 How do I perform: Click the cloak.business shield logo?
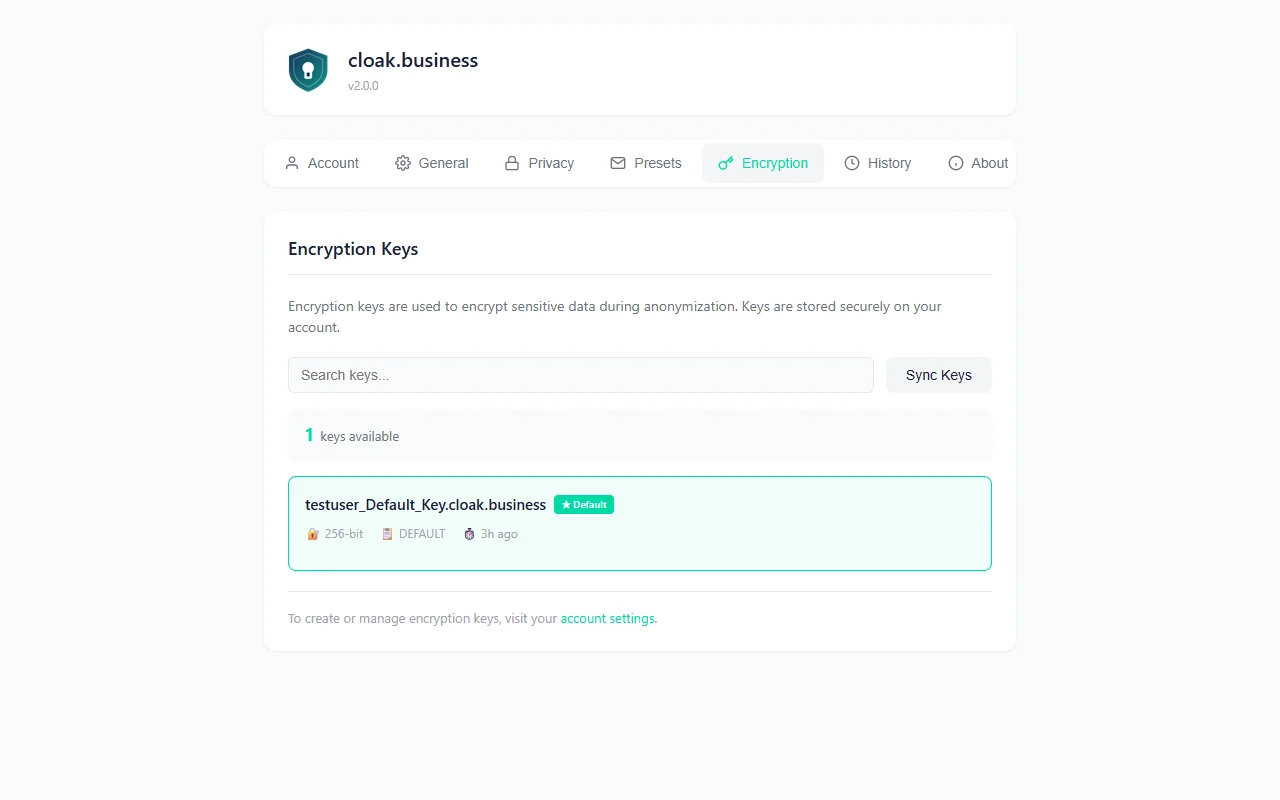(308, 69)
